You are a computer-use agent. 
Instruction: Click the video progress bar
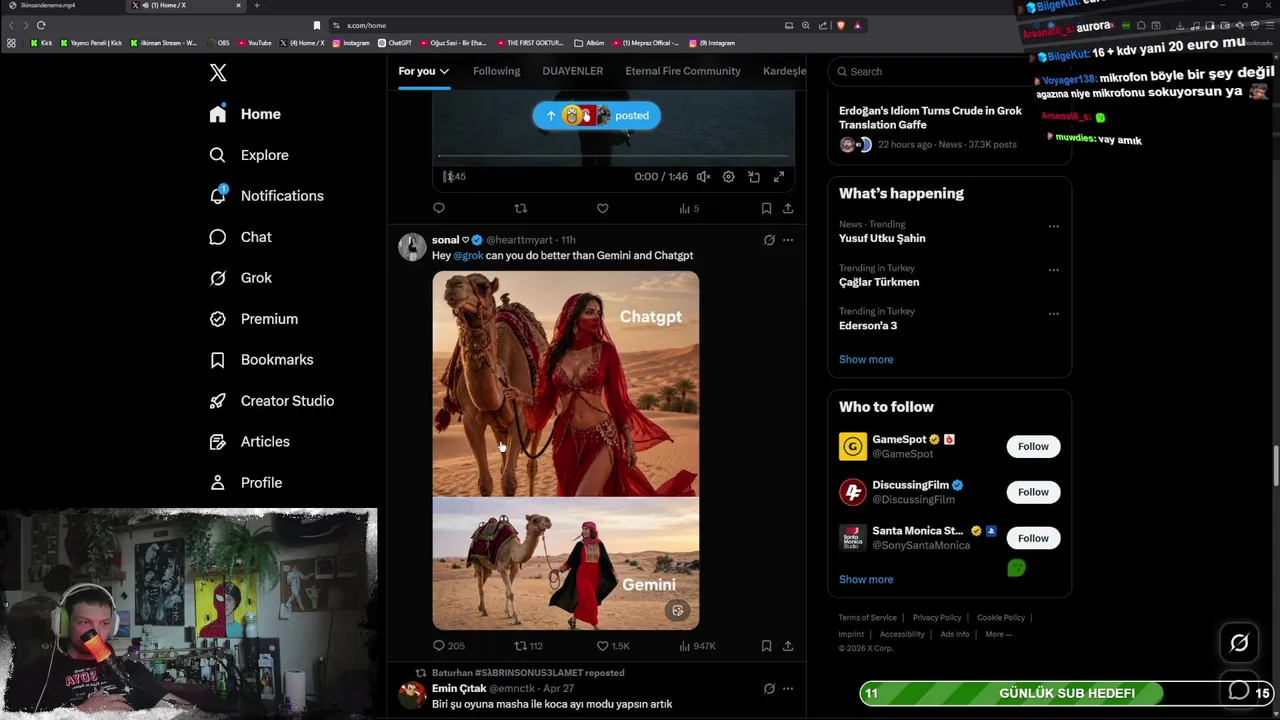pos(614,156)
